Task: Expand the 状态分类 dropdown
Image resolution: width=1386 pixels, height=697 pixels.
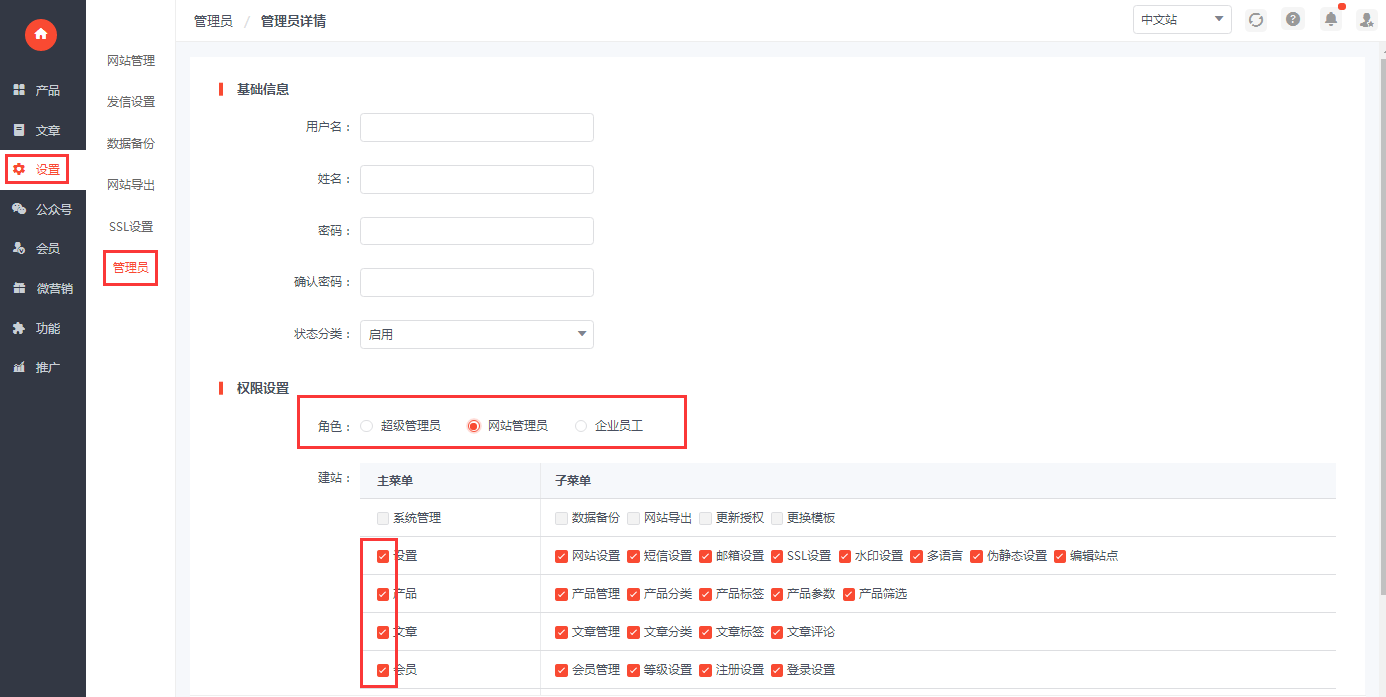Action: 477,334
